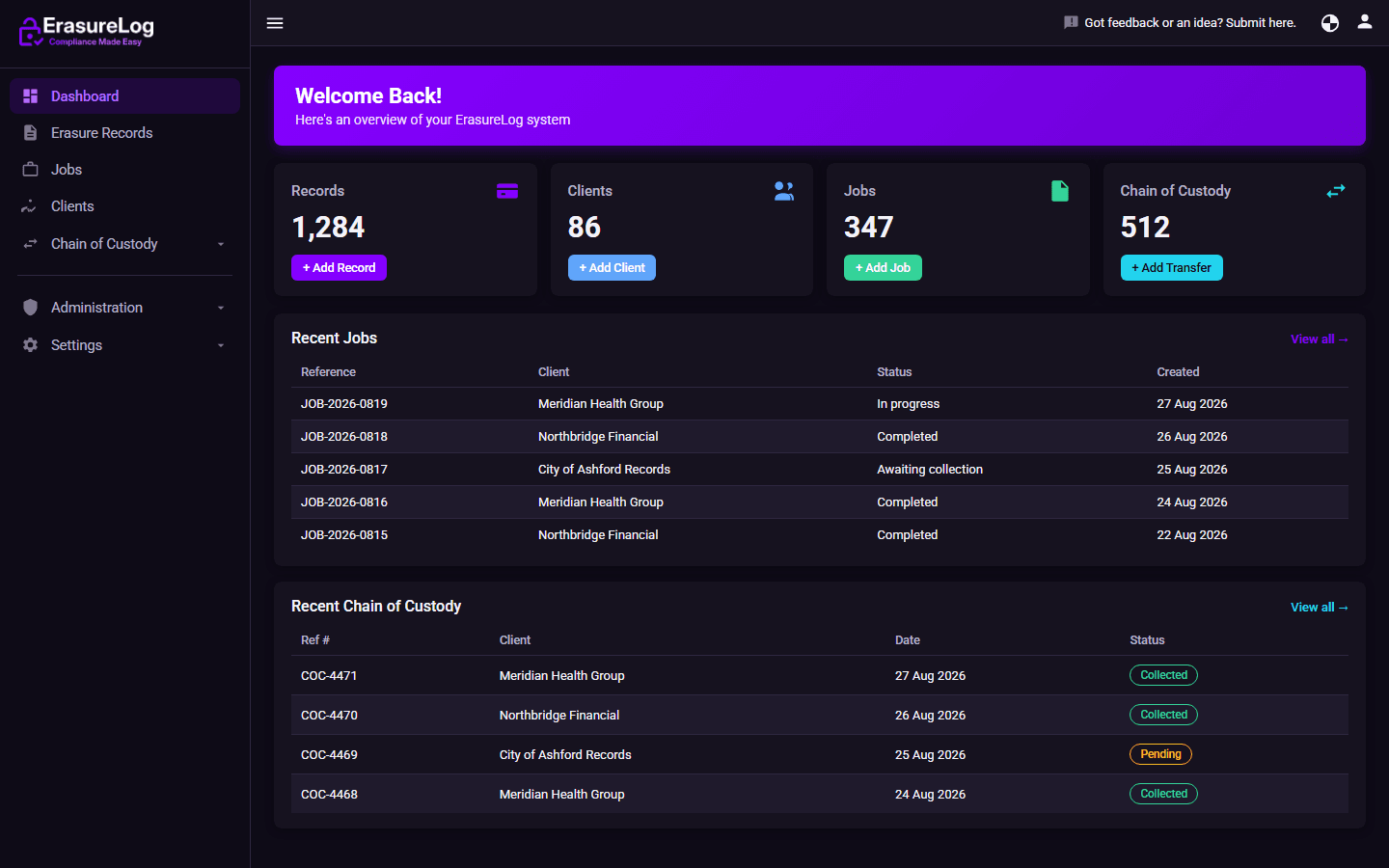Toggle the hamburger menu icon
This screenshot has height=868, width=1389.
click(x=275, y=23)
